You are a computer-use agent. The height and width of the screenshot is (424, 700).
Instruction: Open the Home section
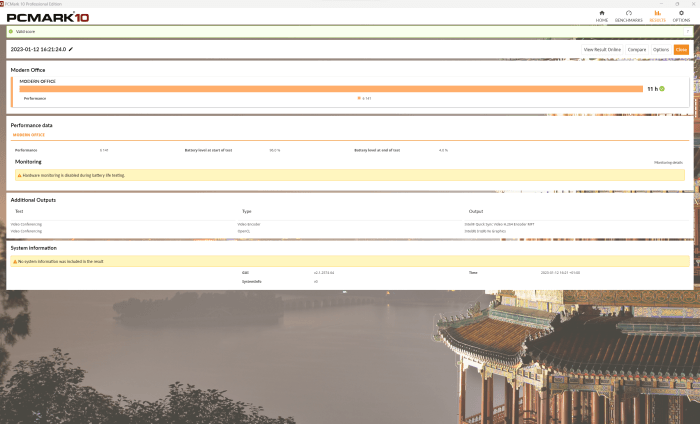(x=601, y=16)
